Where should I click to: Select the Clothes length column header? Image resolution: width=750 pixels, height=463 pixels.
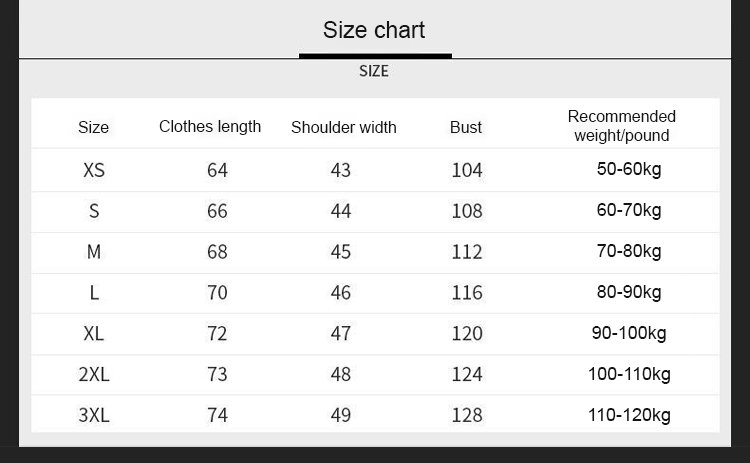[x=210, y=126]
